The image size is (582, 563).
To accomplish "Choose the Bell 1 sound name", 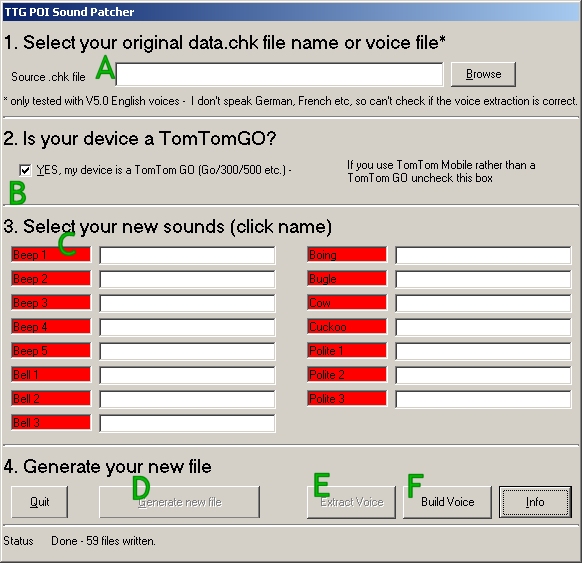I will 51,374.
